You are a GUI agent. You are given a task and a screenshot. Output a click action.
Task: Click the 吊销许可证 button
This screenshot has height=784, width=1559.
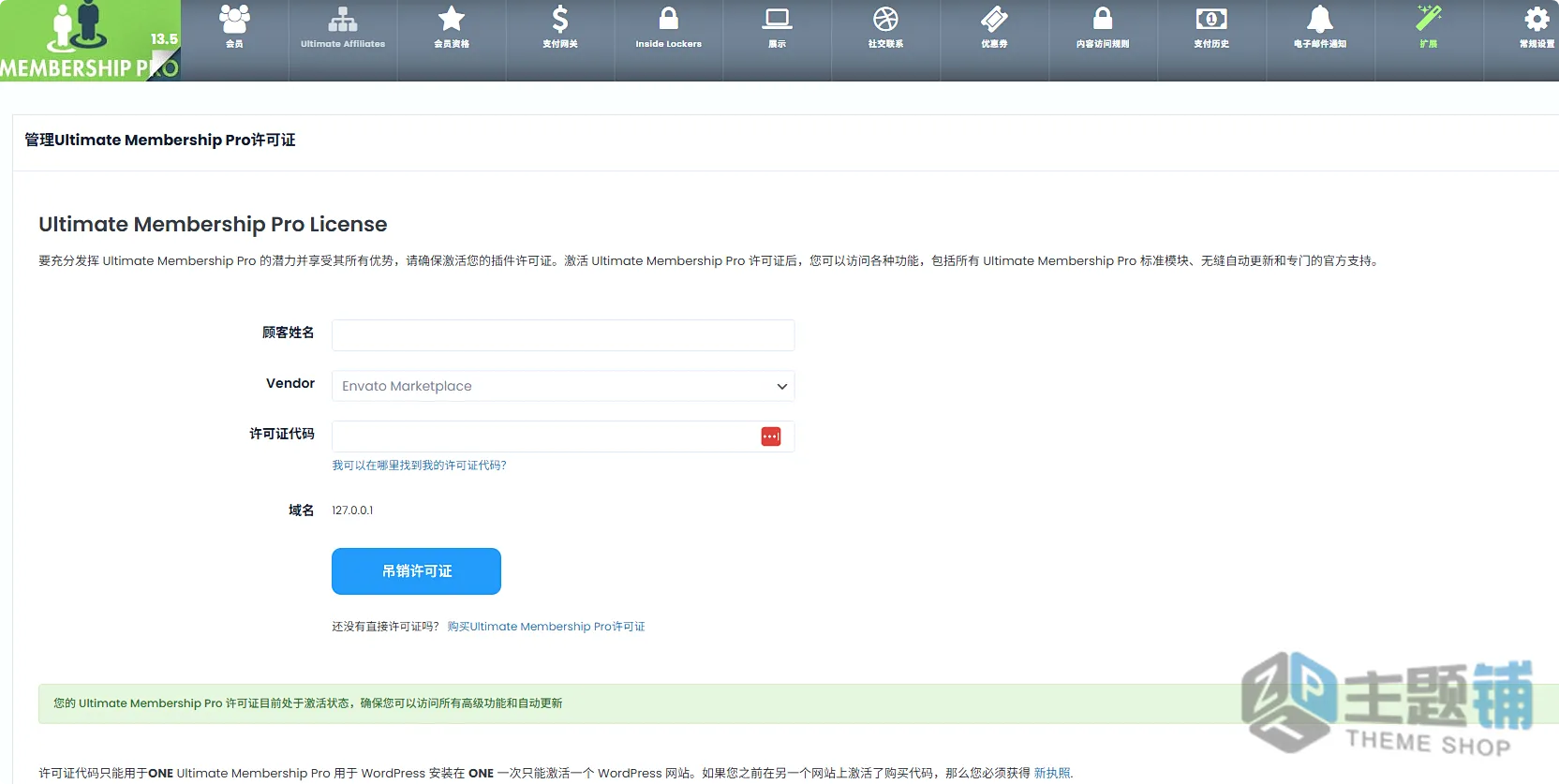tap(416, 571)
